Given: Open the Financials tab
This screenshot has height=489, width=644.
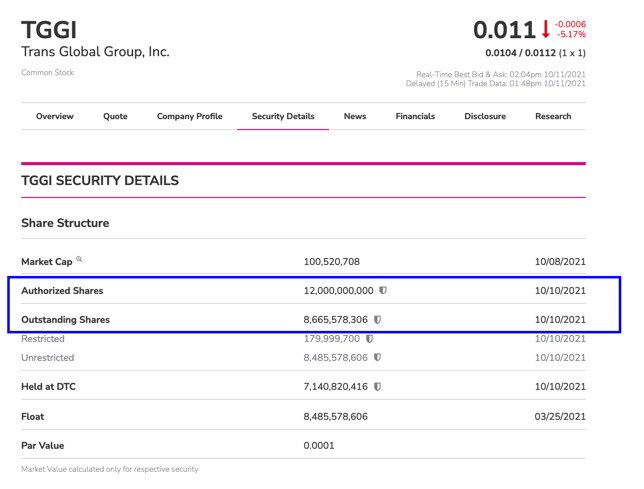Looking at the screenshot, I should click(415, 116).
